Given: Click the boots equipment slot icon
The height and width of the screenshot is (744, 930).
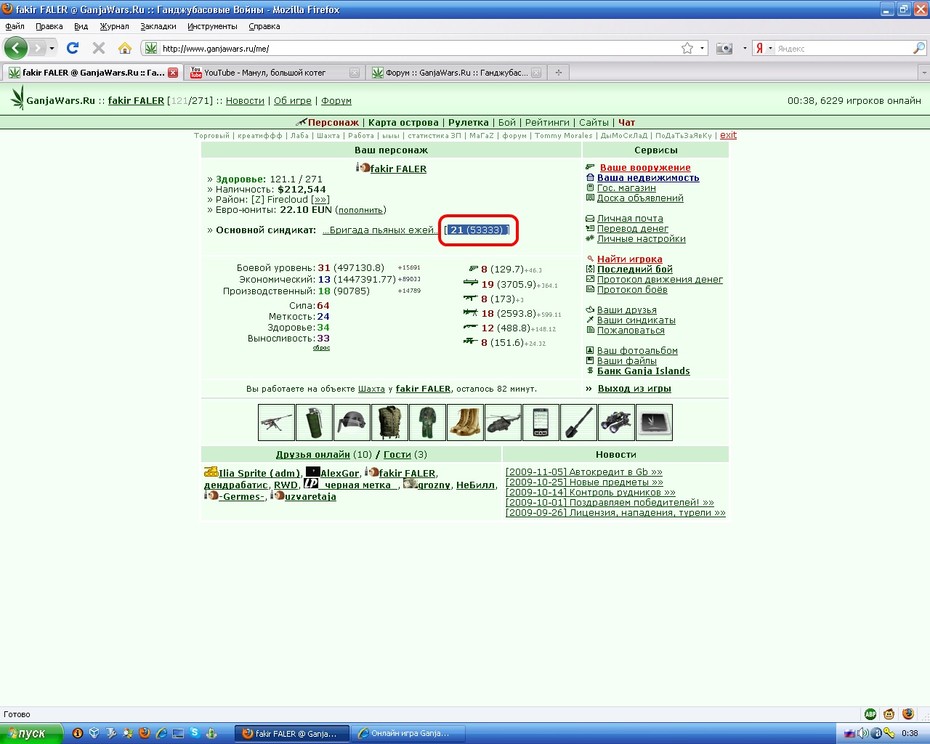Looking at the screenshot, I should (x=466, y=422).
